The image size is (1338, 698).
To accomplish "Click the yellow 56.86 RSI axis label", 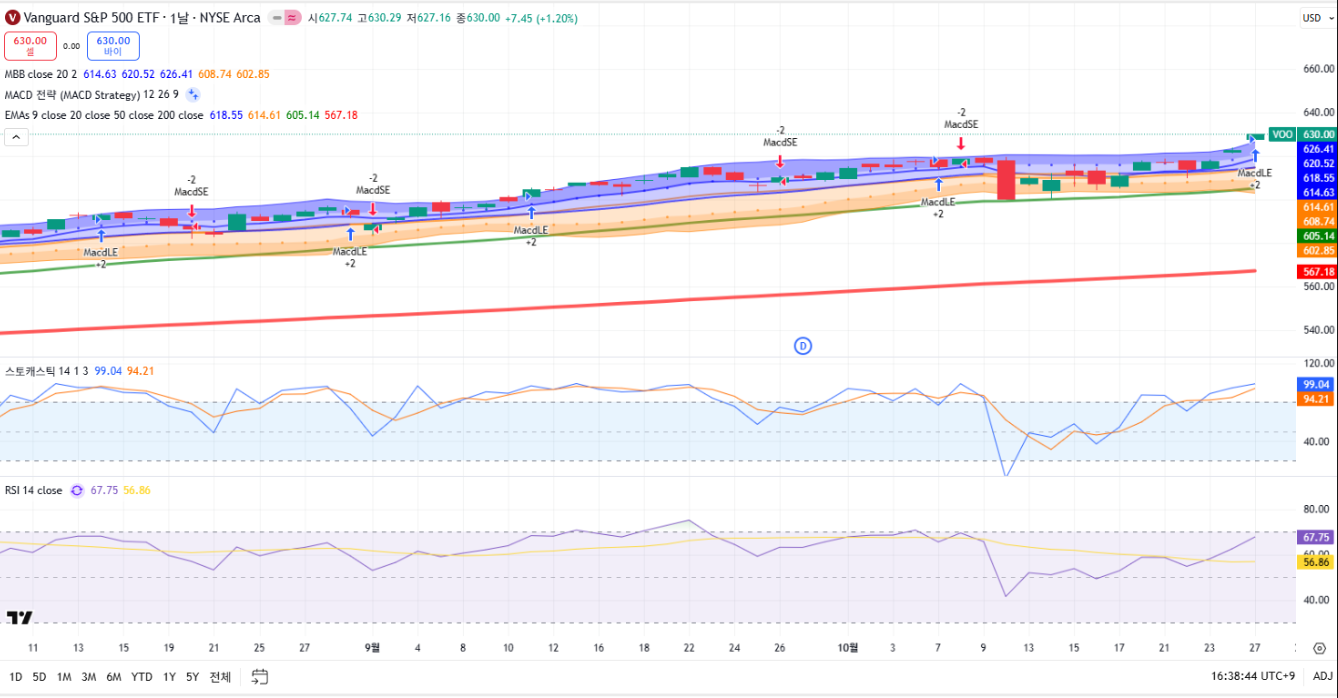I will tap(1317, 562).
